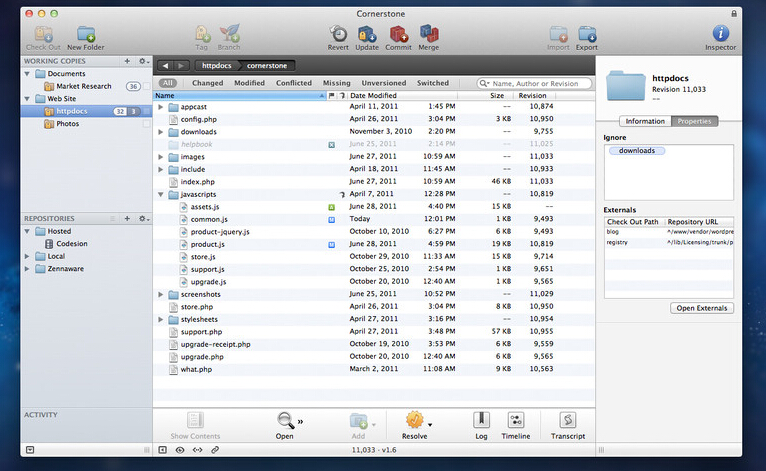Click the Export toolbar icon
766x471 pixels.
click(587, 34)
